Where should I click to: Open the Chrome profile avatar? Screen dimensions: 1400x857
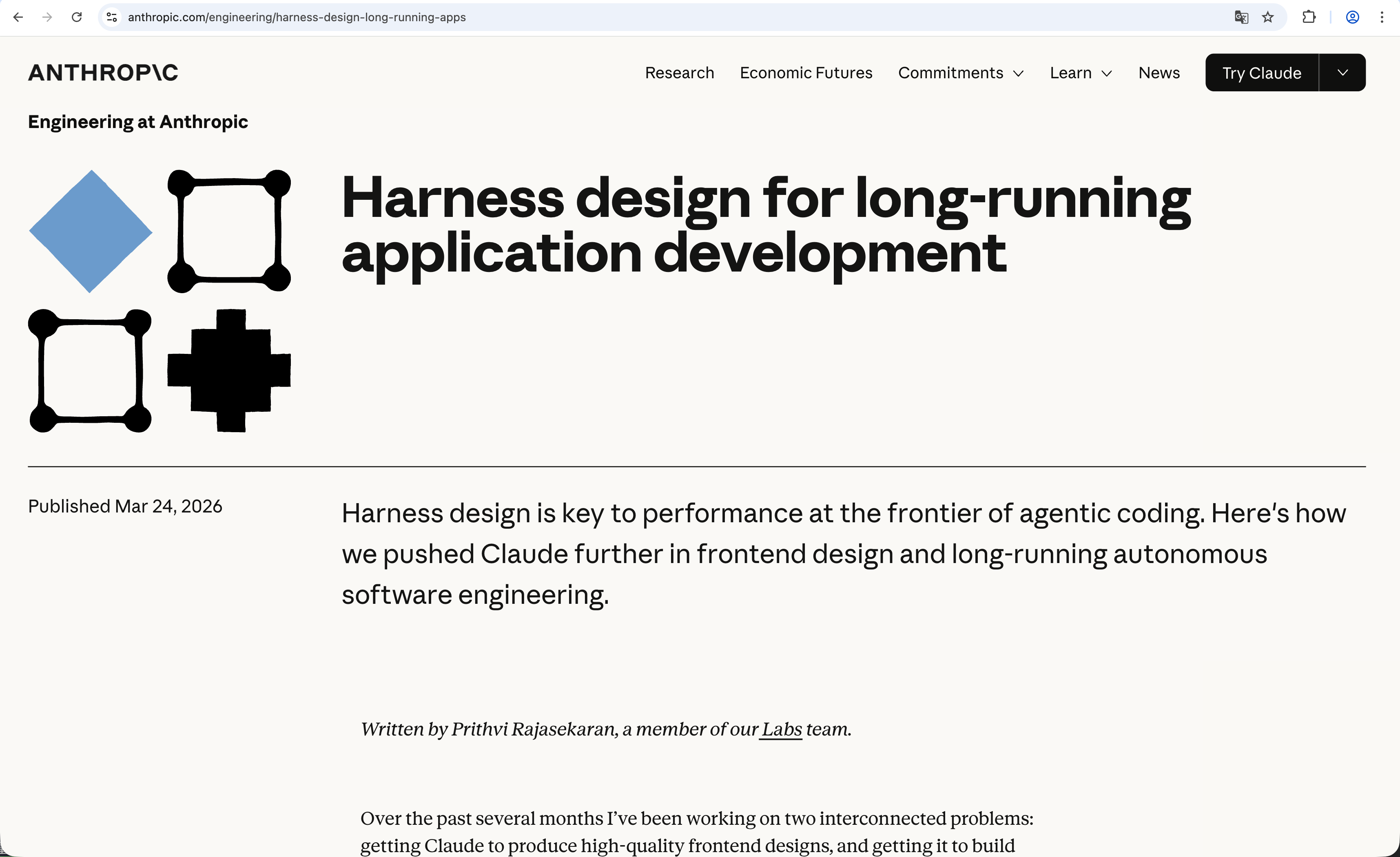click(x=1352, y=17)
